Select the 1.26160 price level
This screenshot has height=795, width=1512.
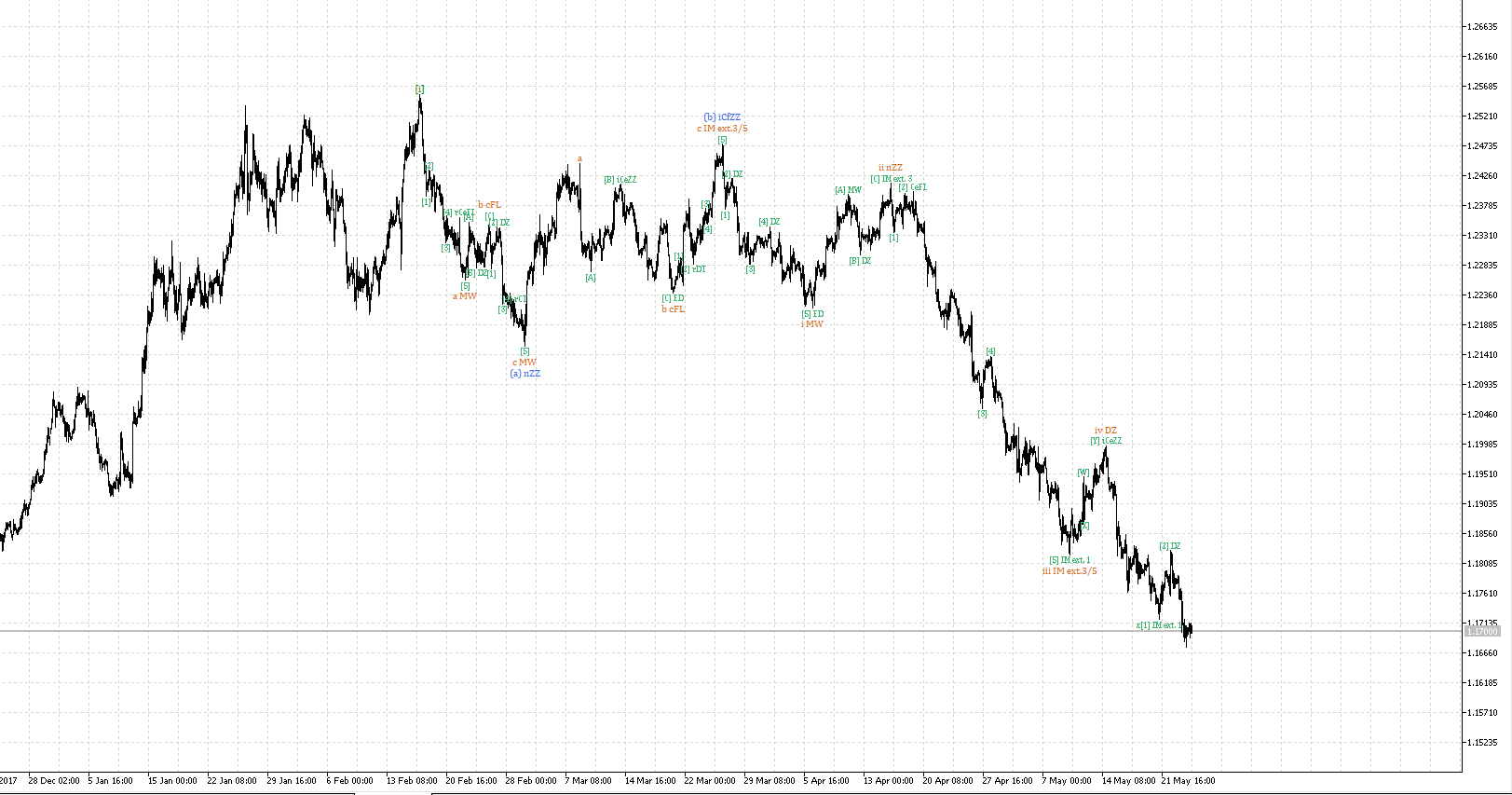click(1482, 57)
